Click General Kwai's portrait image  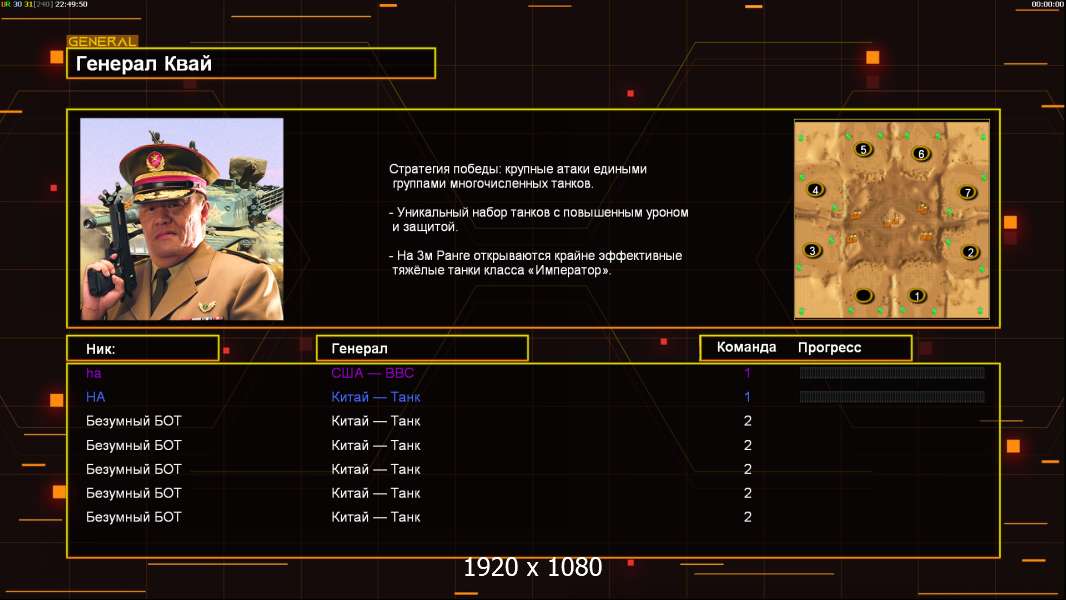click(182, 219)
